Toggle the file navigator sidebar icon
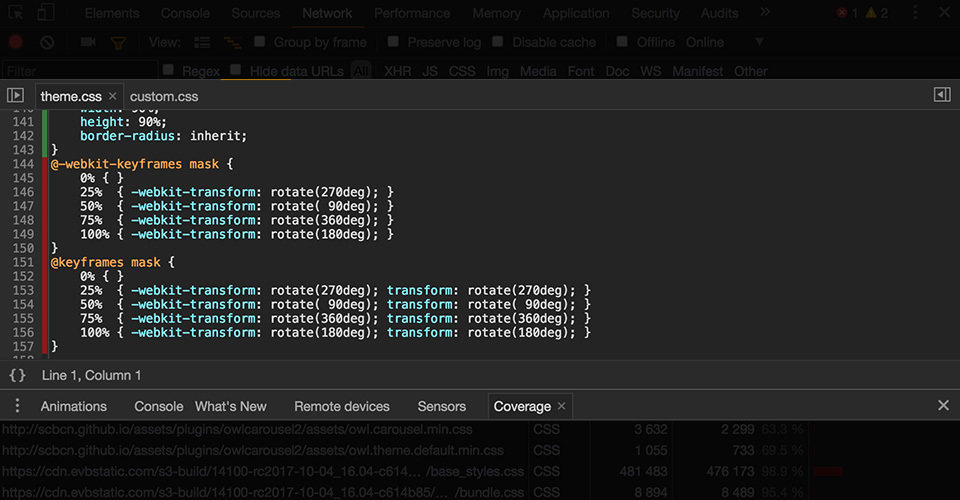The image size is (960, 500). tap(15, 95)
